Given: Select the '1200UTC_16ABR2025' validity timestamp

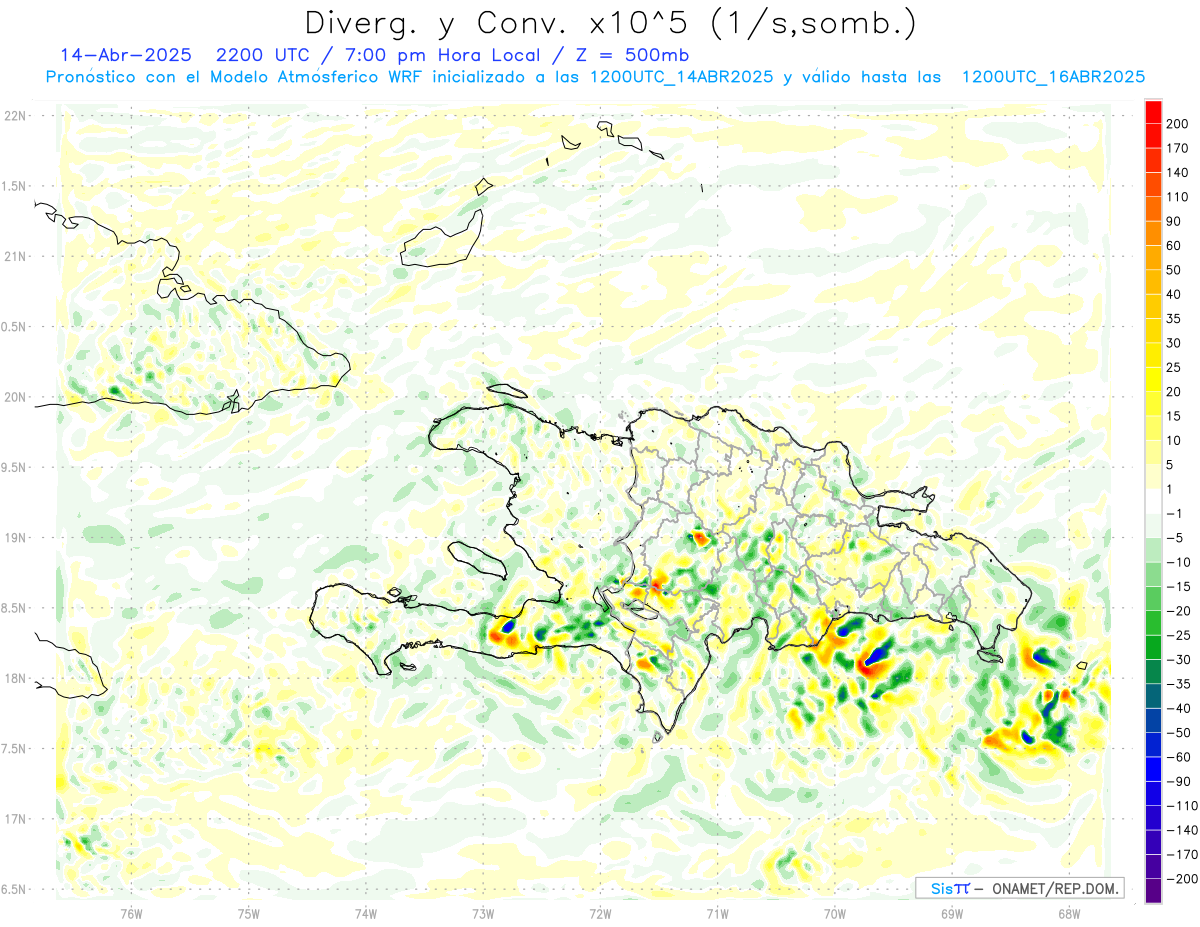Looking at the screenshot, I should tap(1053, 77).
